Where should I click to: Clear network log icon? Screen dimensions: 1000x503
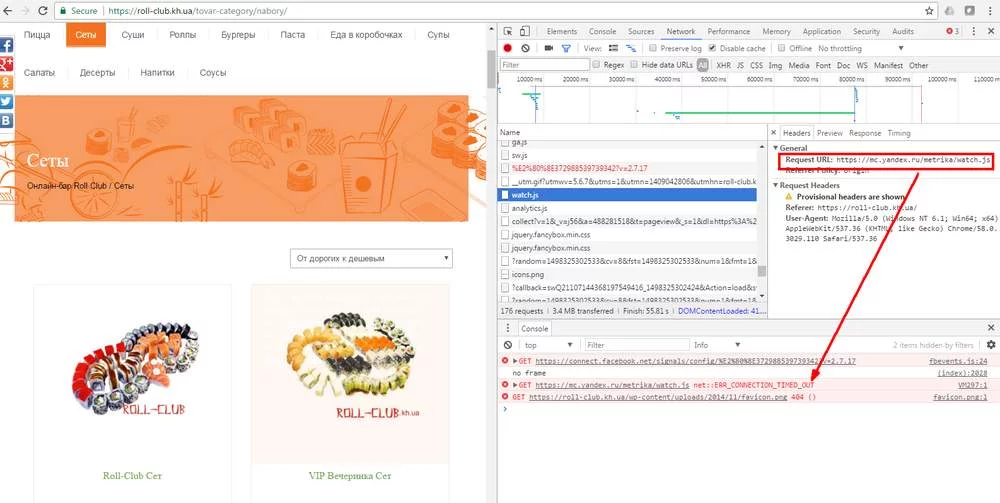(525, 48)
